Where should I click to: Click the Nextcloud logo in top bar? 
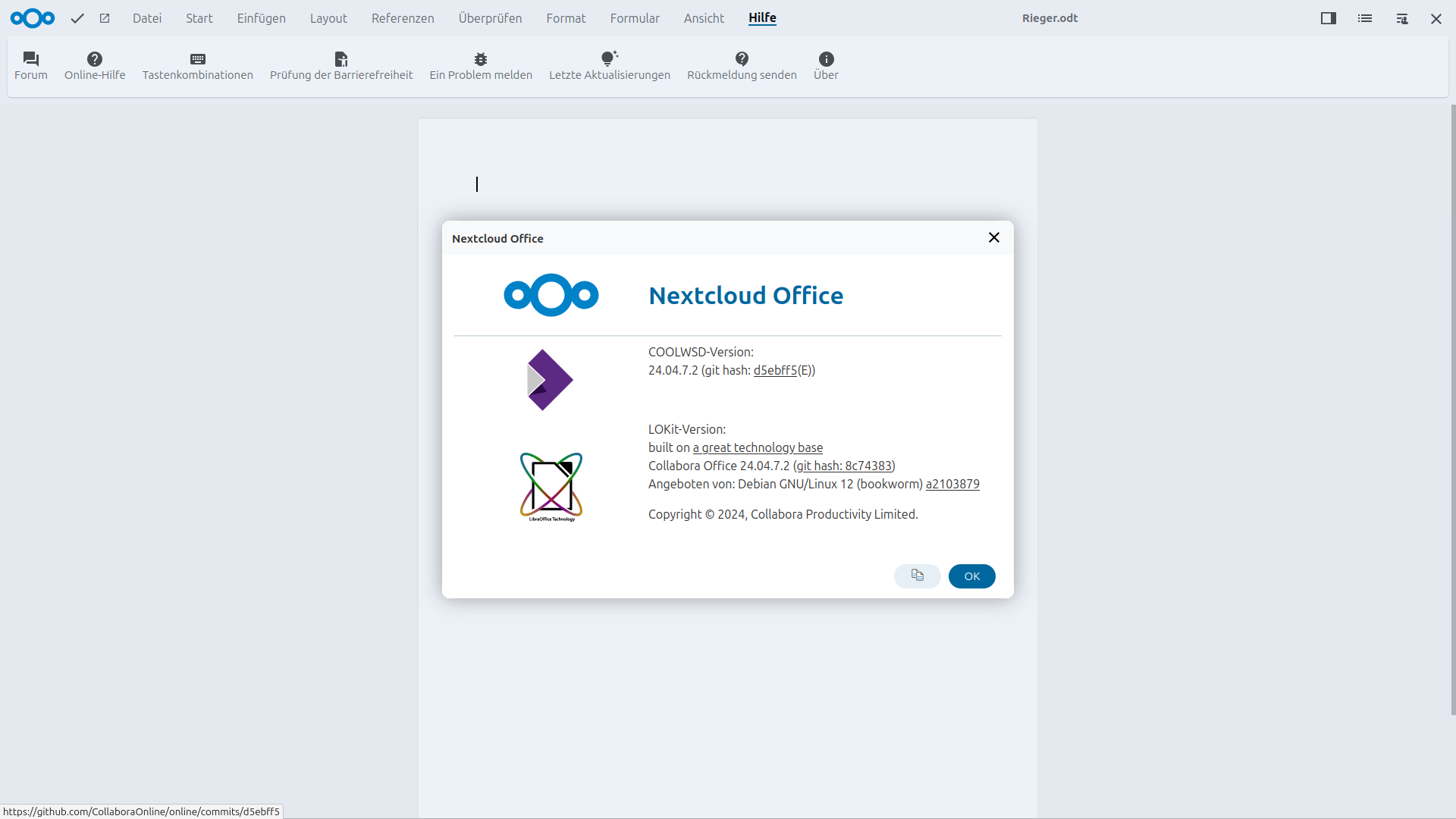tap(33, 18)
